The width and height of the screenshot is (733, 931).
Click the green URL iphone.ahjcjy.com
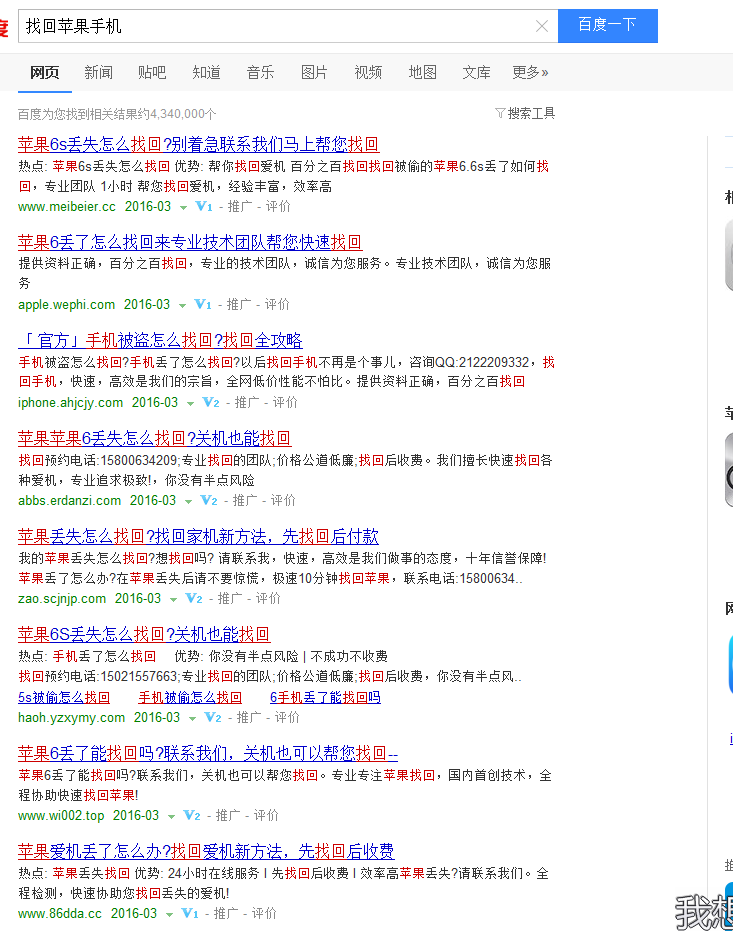point(71,402)
